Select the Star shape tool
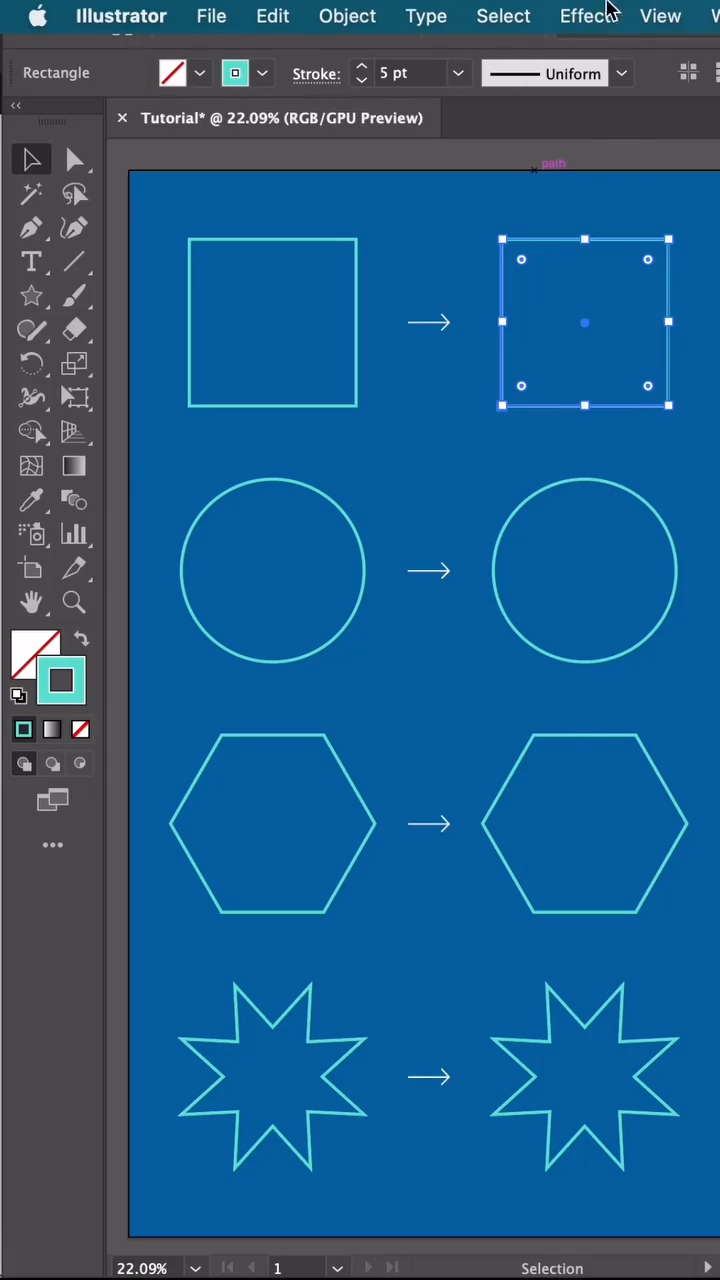This screenshot has height=1280, width=720. 31,296
